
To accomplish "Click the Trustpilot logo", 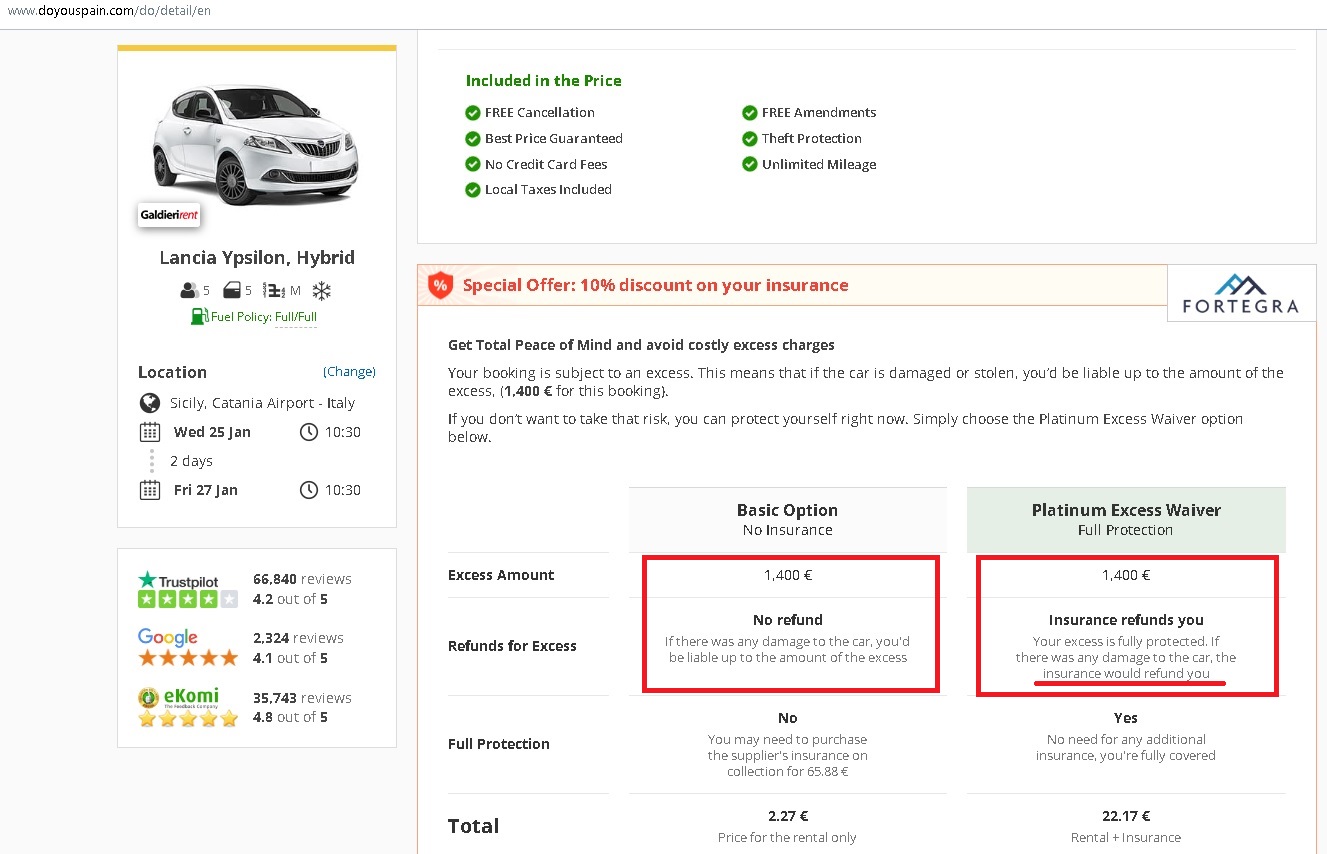I will [x=178, y=580].
